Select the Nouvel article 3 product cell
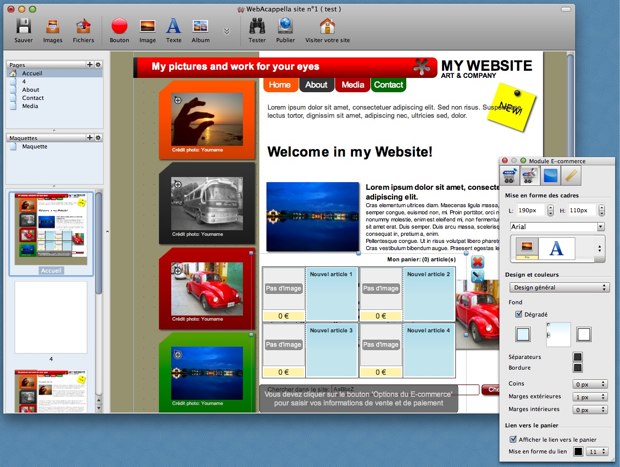 tap(331, 350)
